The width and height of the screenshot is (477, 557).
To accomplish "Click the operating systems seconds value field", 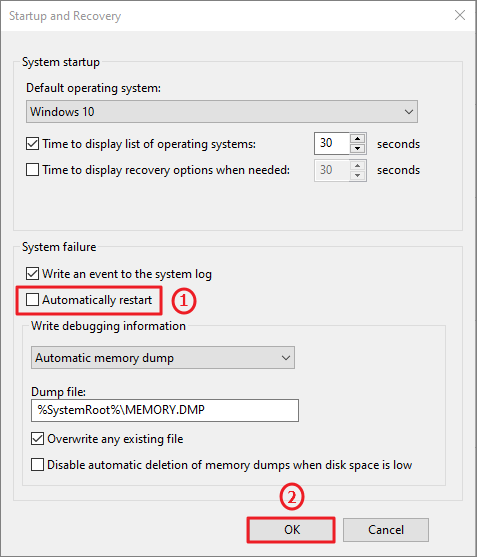I will coord(332,144).
